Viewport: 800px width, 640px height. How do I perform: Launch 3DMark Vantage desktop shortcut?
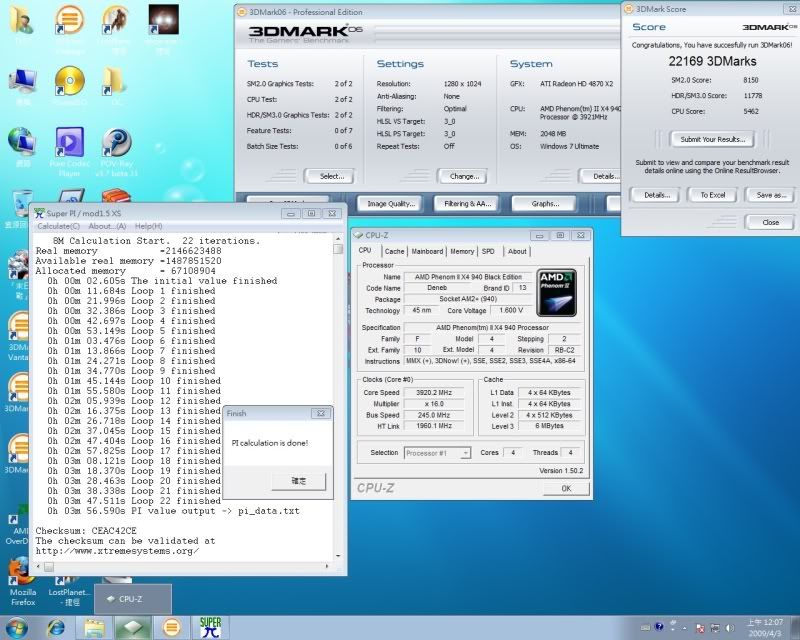[18, 327]
